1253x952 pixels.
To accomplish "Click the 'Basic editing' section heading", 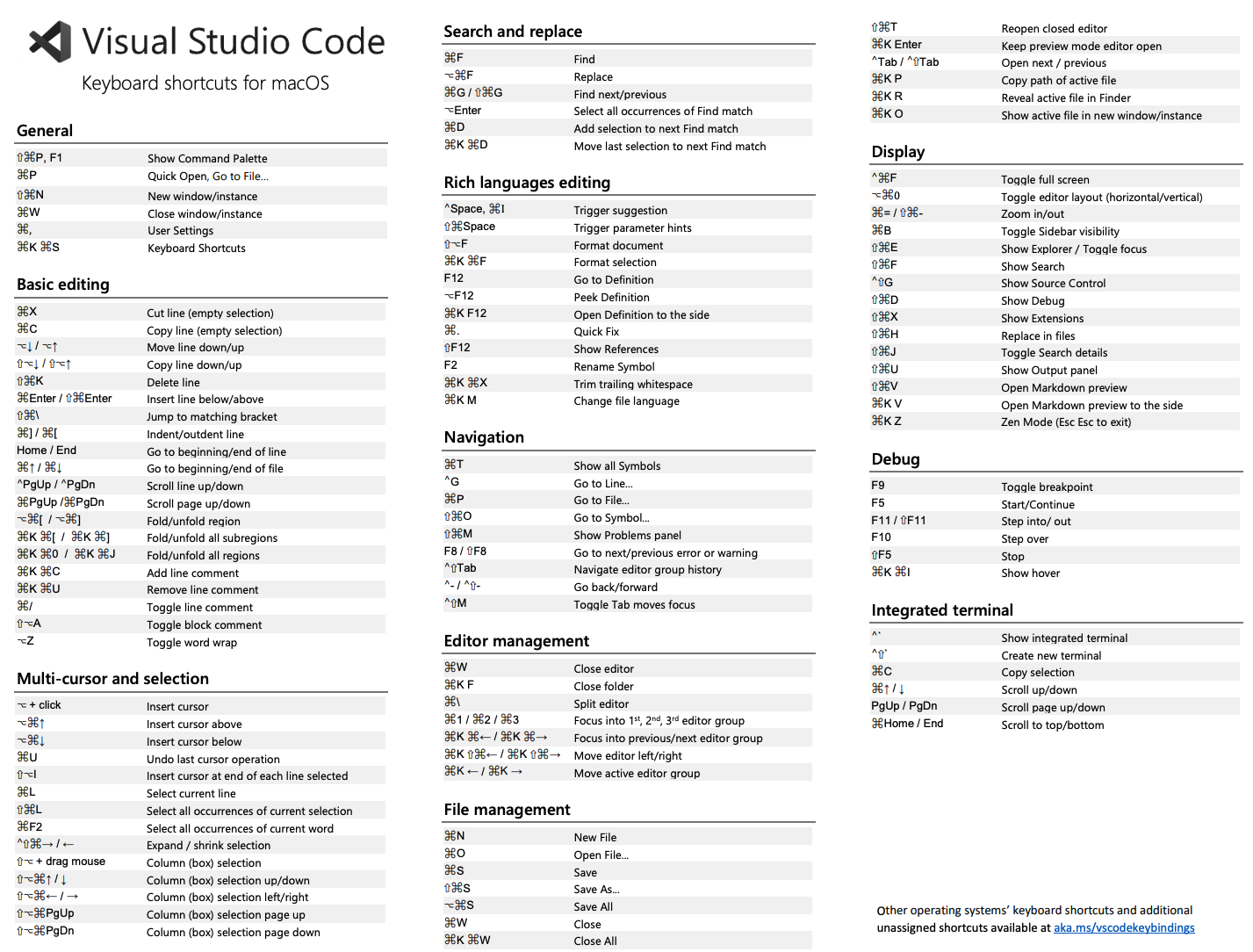I will click(x=63, y=285).
